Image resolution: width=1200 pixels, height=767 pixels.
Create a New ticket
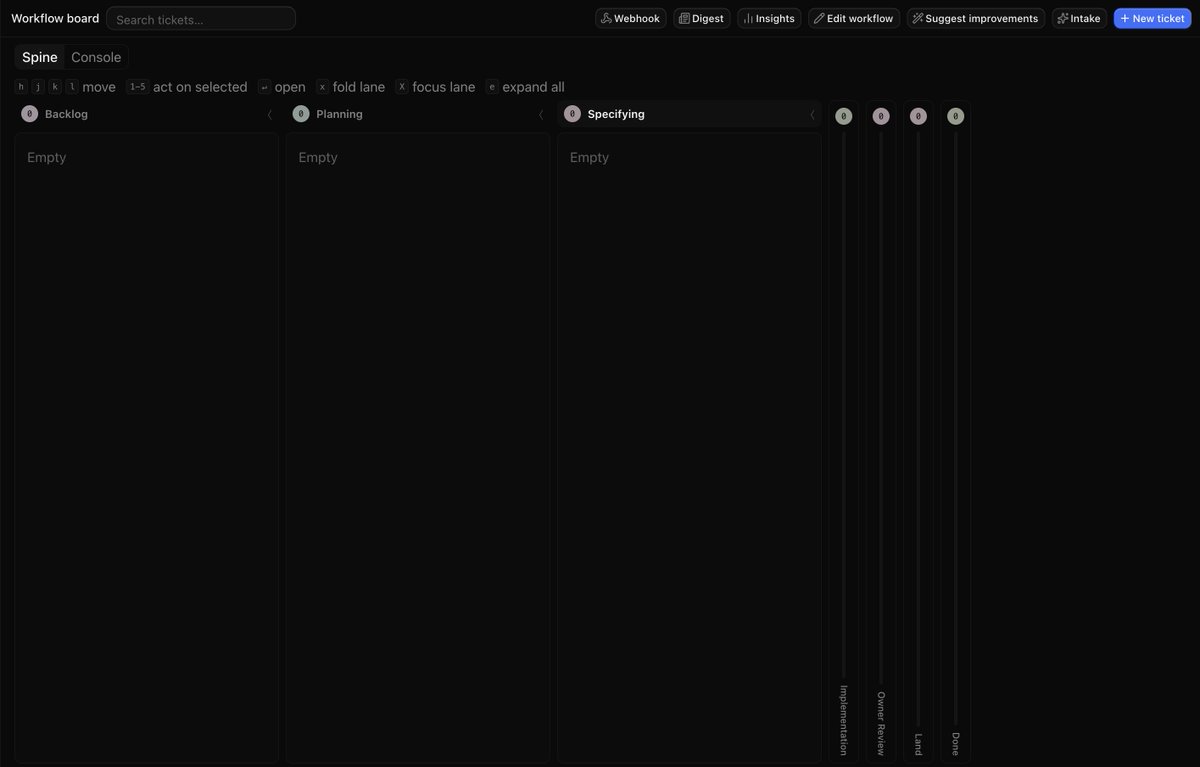point(1152,18)
